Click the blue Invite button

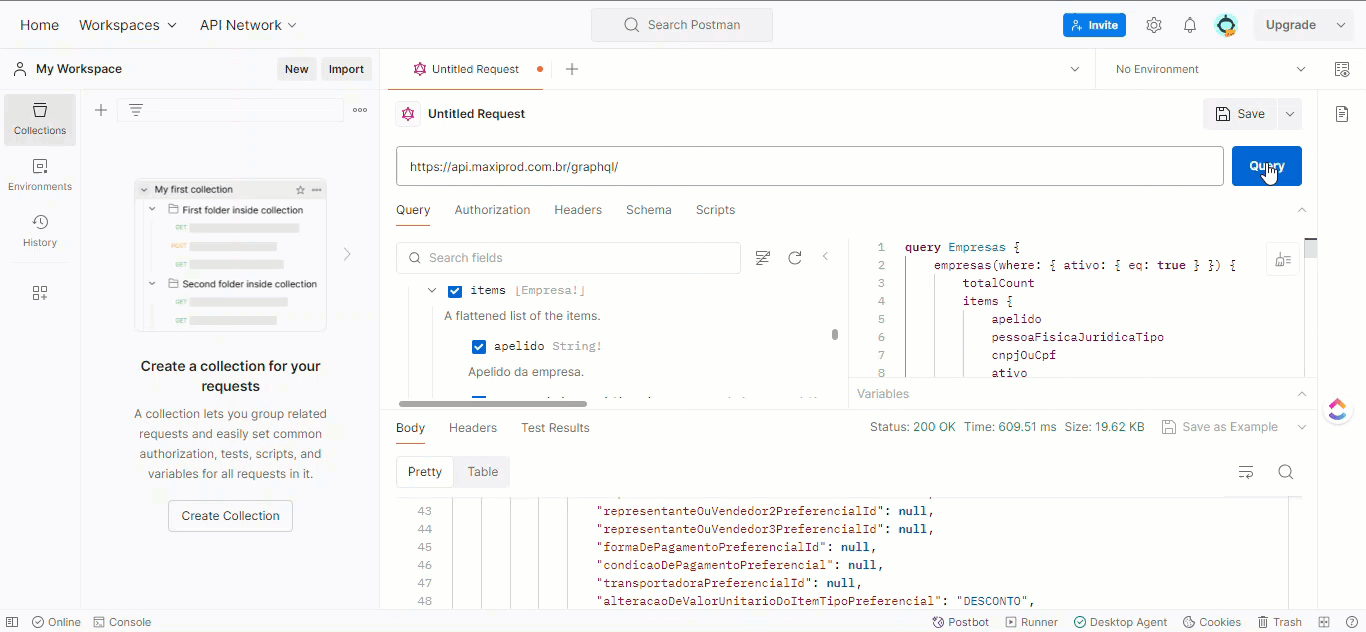[x=1094, y=25]
